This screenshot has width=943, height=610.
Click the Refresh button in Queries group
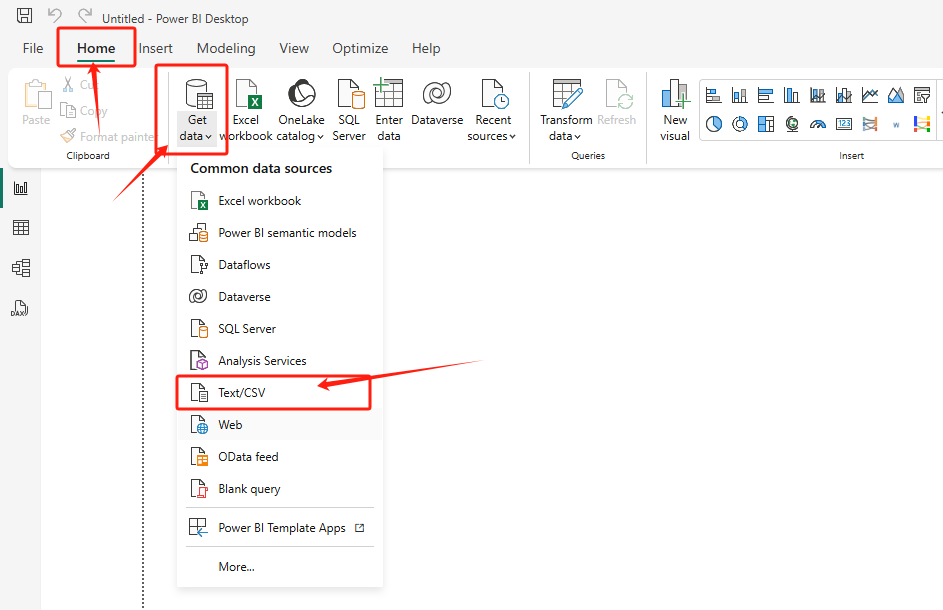click(x=617, y=103)
